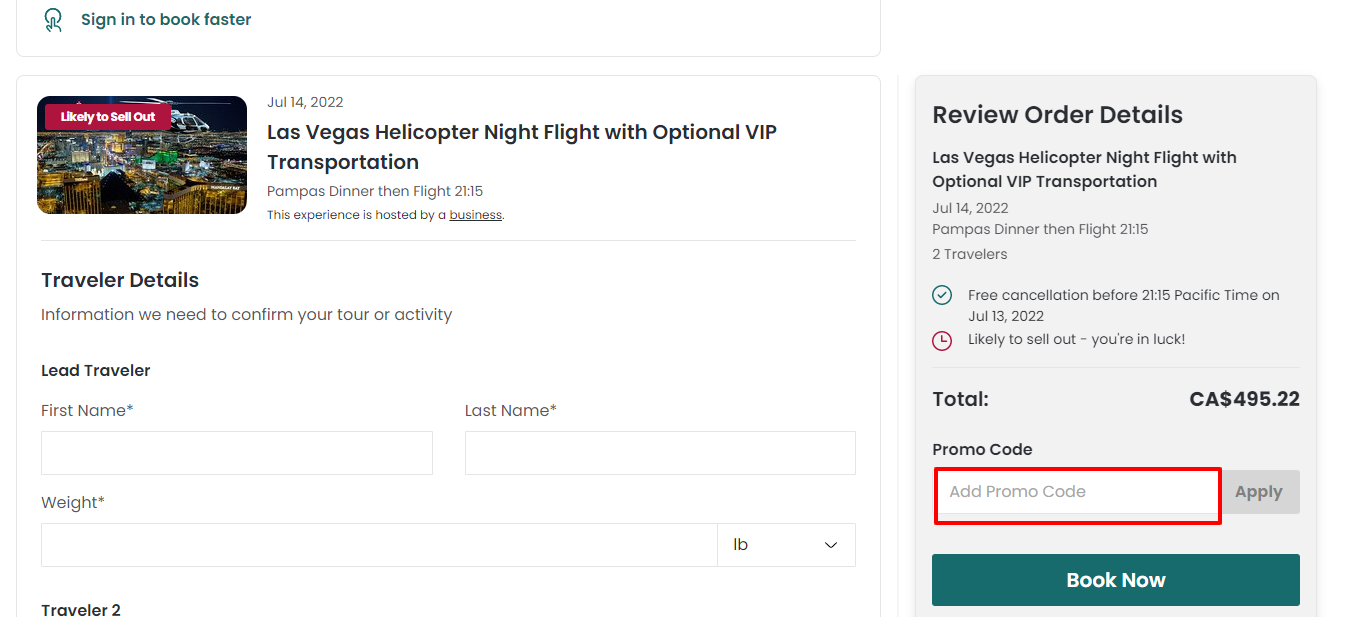Screen dimensions: 1349x617
Task: Open the helicopter night flight thumbnail
Action: click(x=142, y=155)
